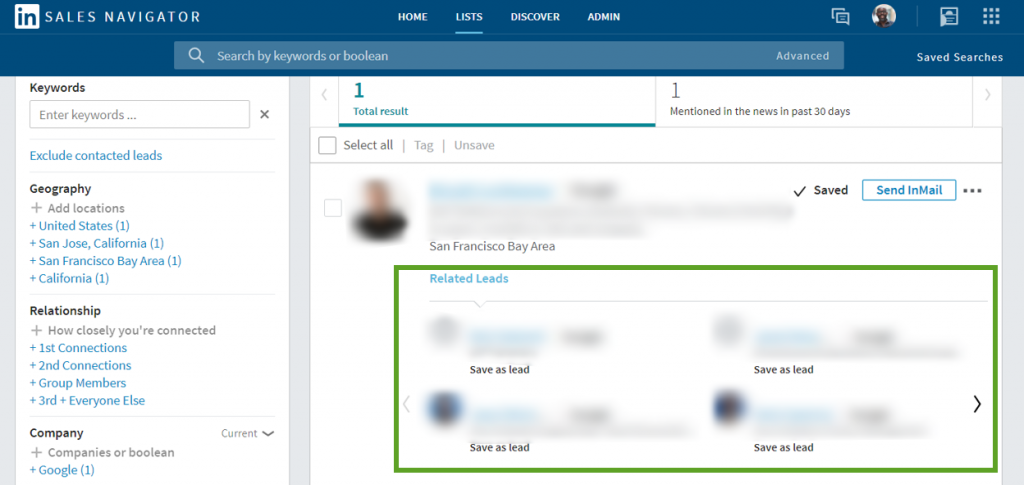Clear the keywords field with X

[x=265, y=115]
